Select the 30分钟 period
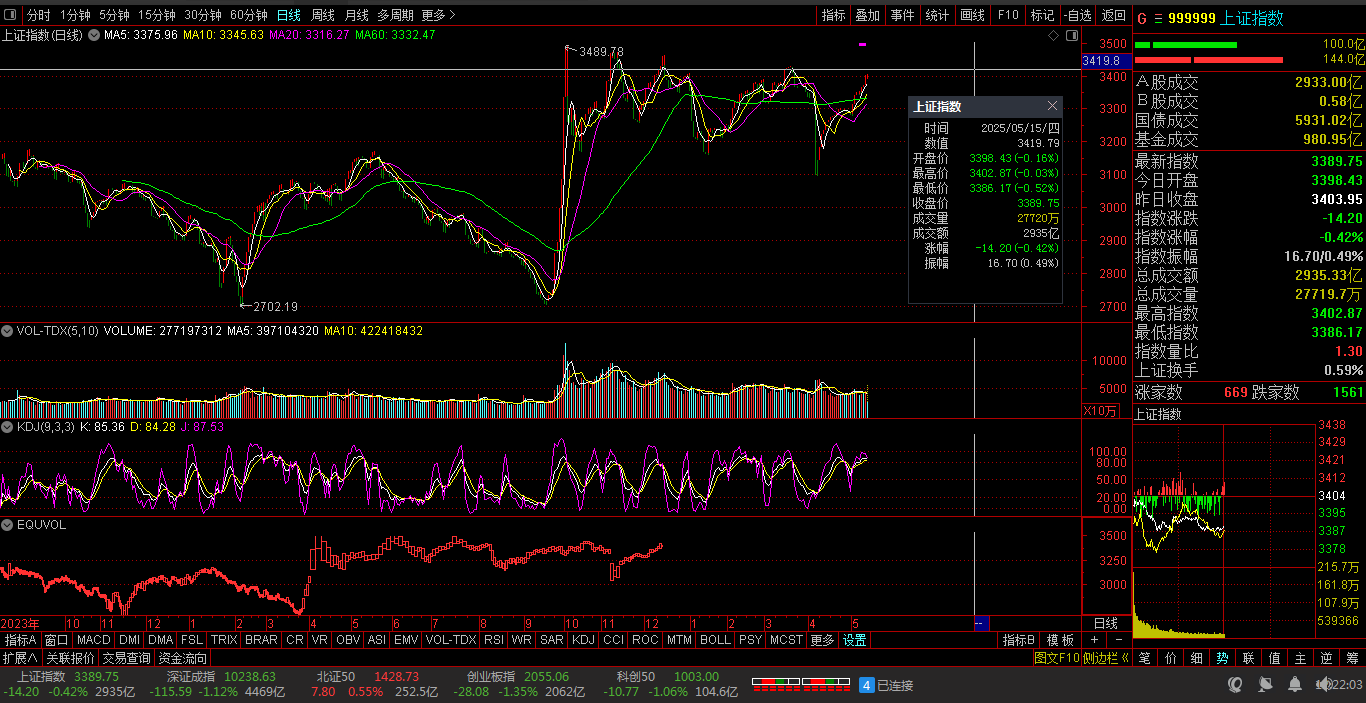This screenshot has height=703, width=1366. 203,15
